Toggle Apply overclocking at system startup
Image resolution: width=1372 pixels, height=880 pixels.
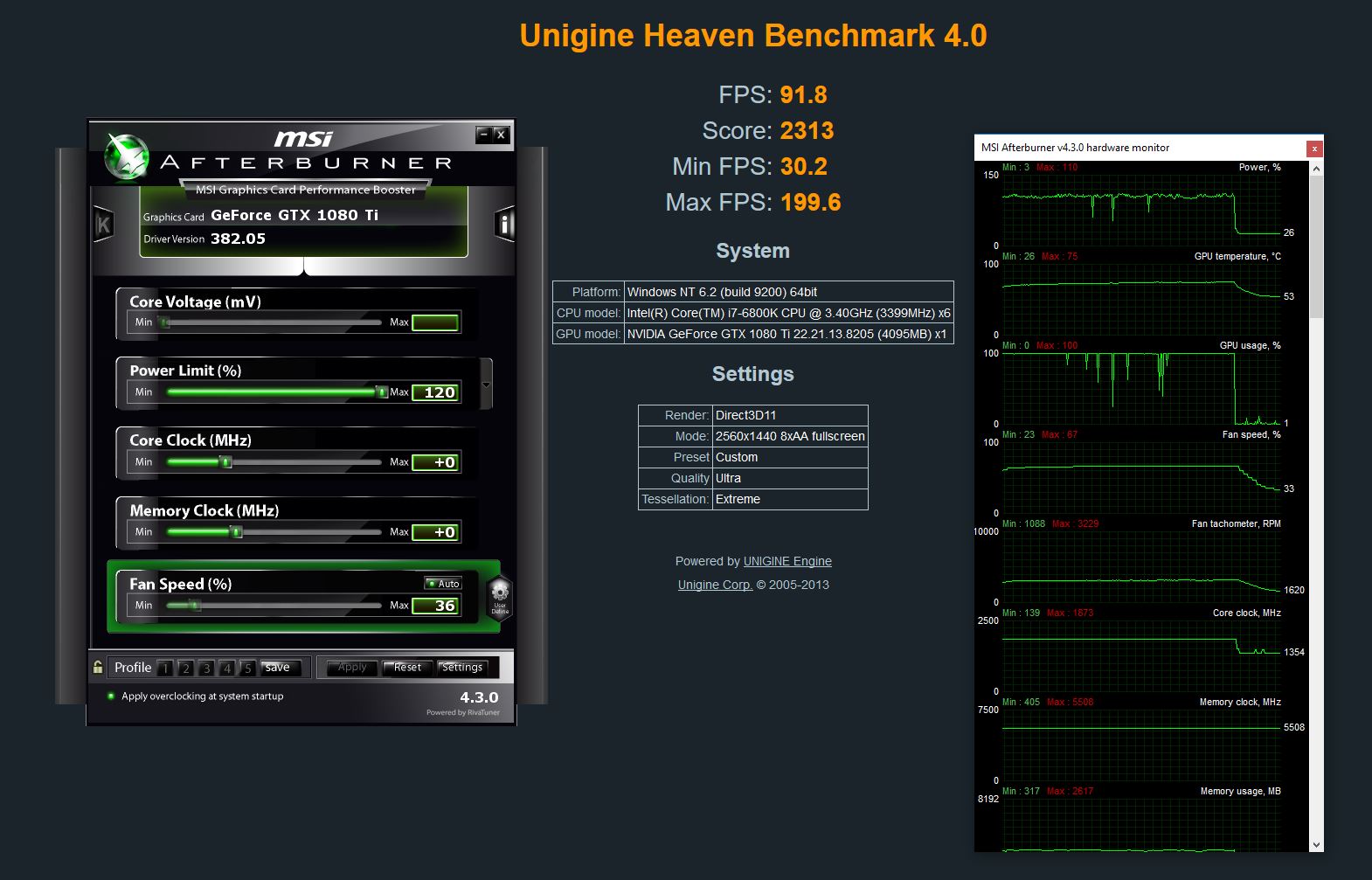[111, 696]
